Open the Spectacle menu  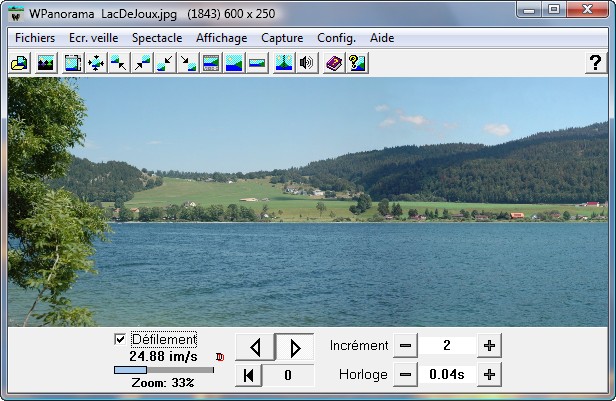click(x=157, y=38)
